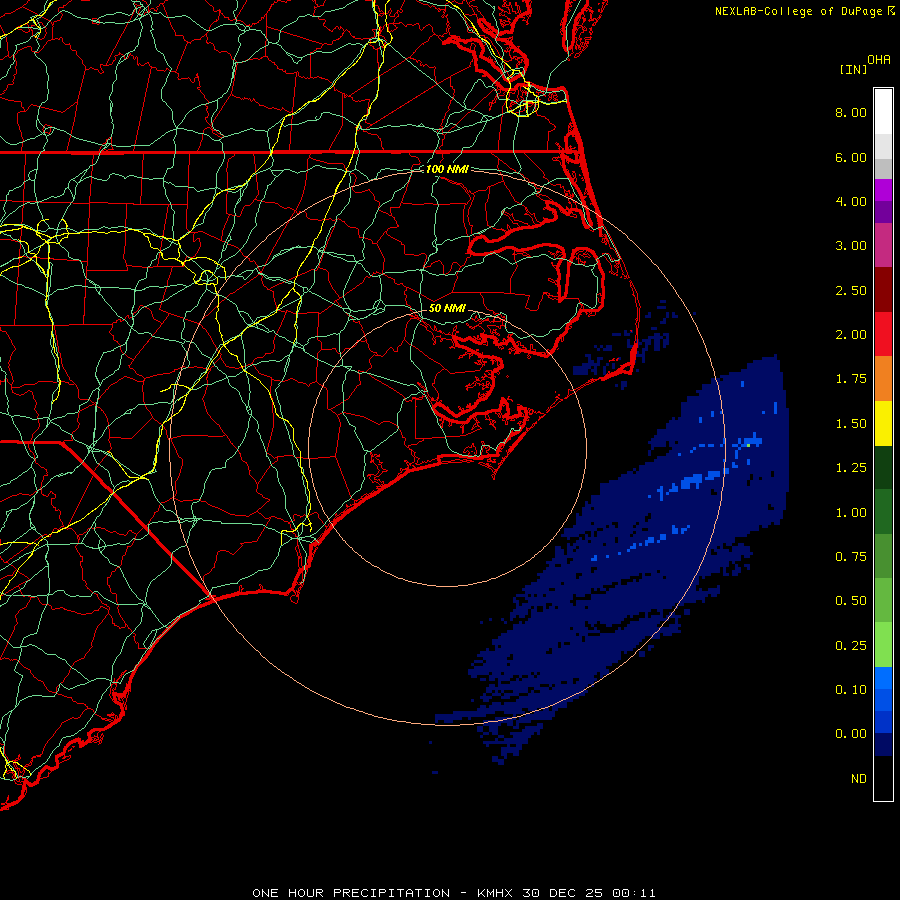Click the 6.00 legend value
The image size is (900, 900).
point(851,157)
